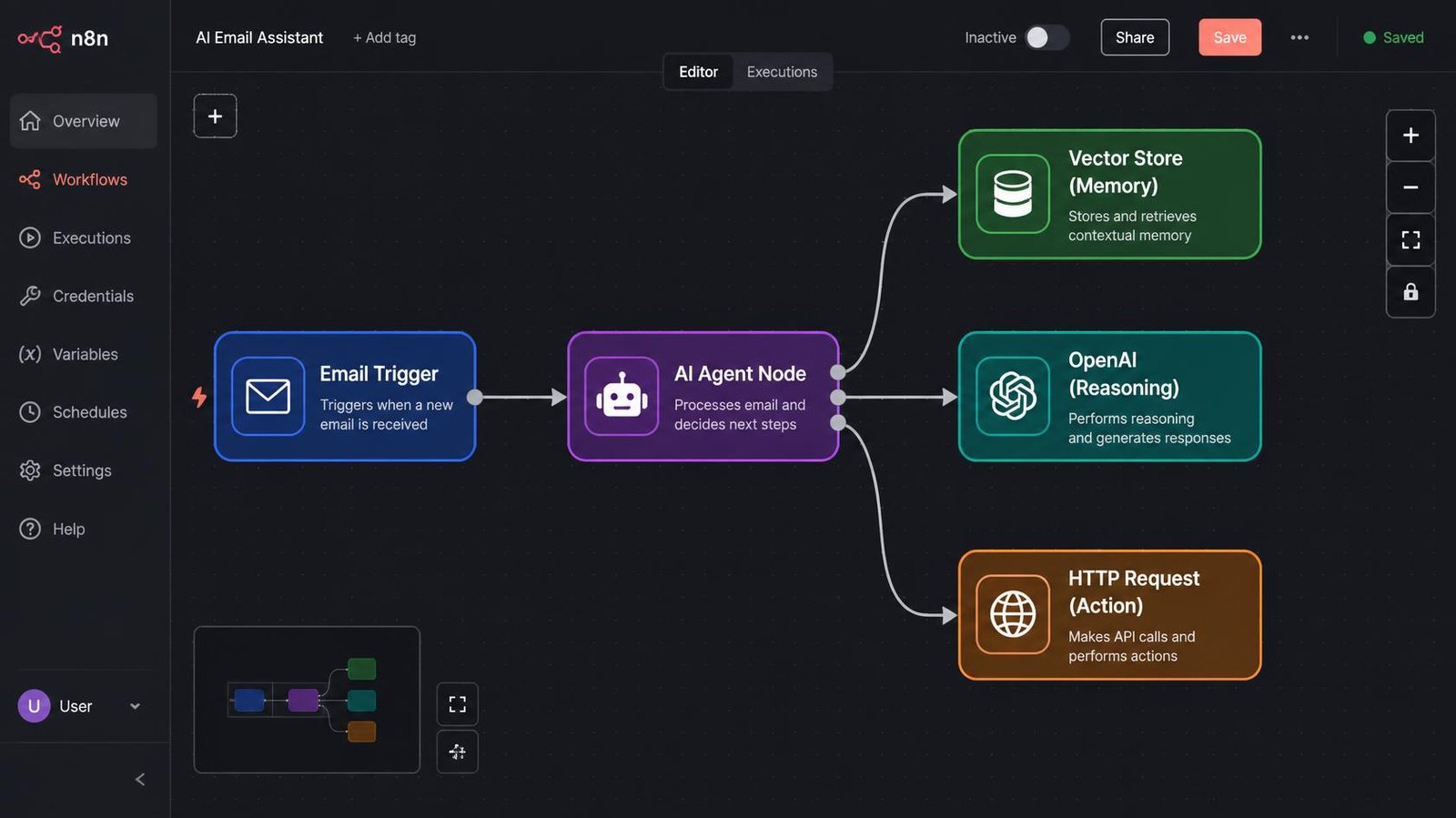Toggle the canvas lock icon

1410,291
